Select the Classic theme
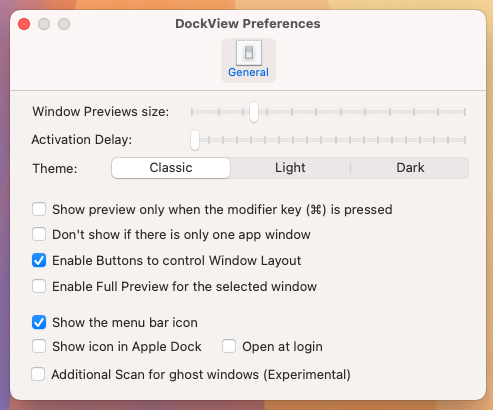Image resolution: width=493 pixels, height=410 pixels. click(171, 168)
